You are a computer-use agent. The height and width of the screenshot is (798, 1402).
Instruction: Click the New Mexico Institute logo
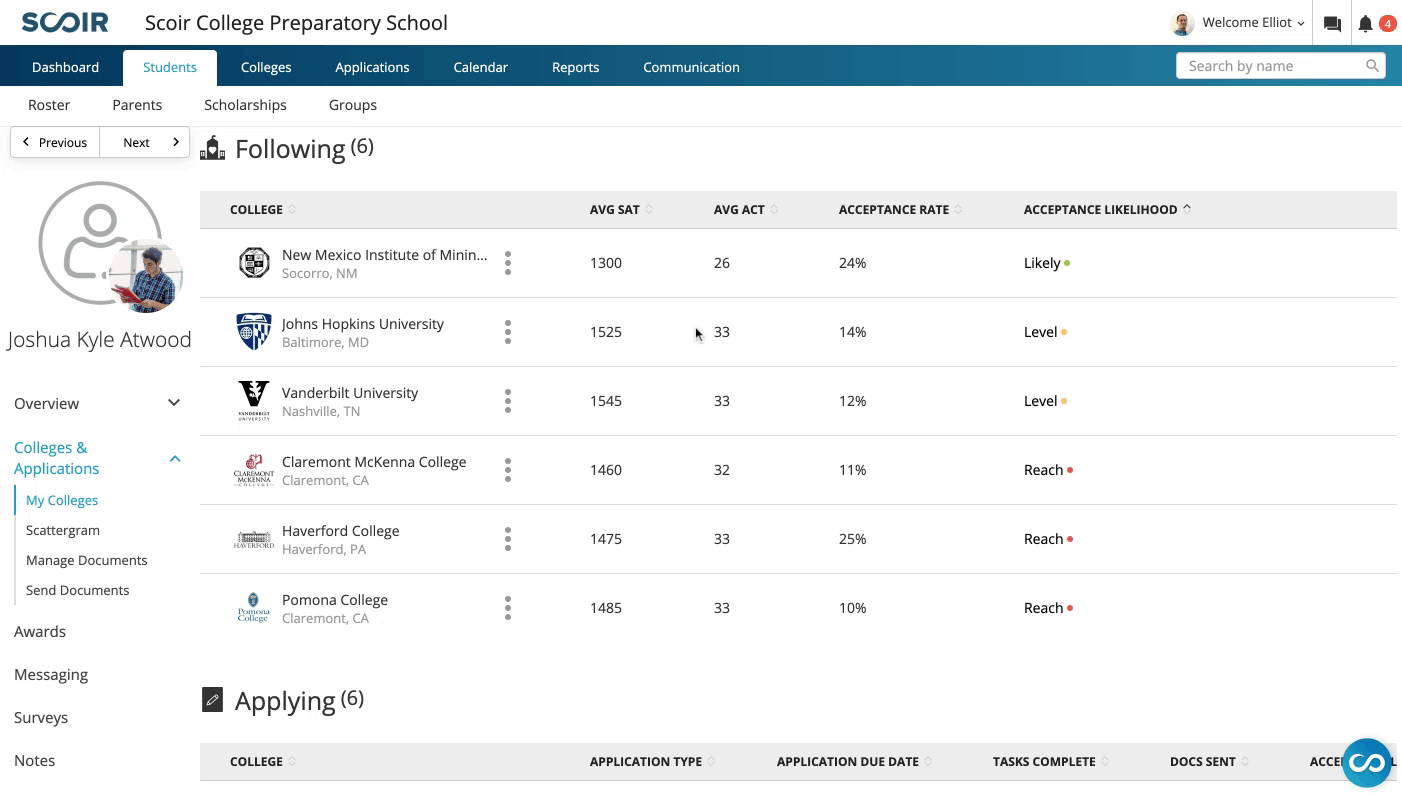click(254, 263)
